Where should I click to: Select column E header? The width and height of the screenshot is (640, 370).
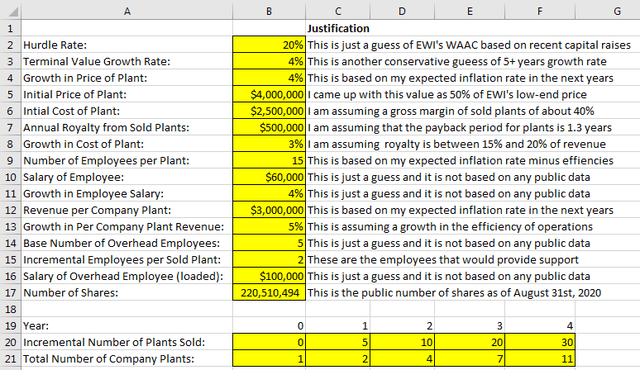pyautogui.click(x=469, y=11)
